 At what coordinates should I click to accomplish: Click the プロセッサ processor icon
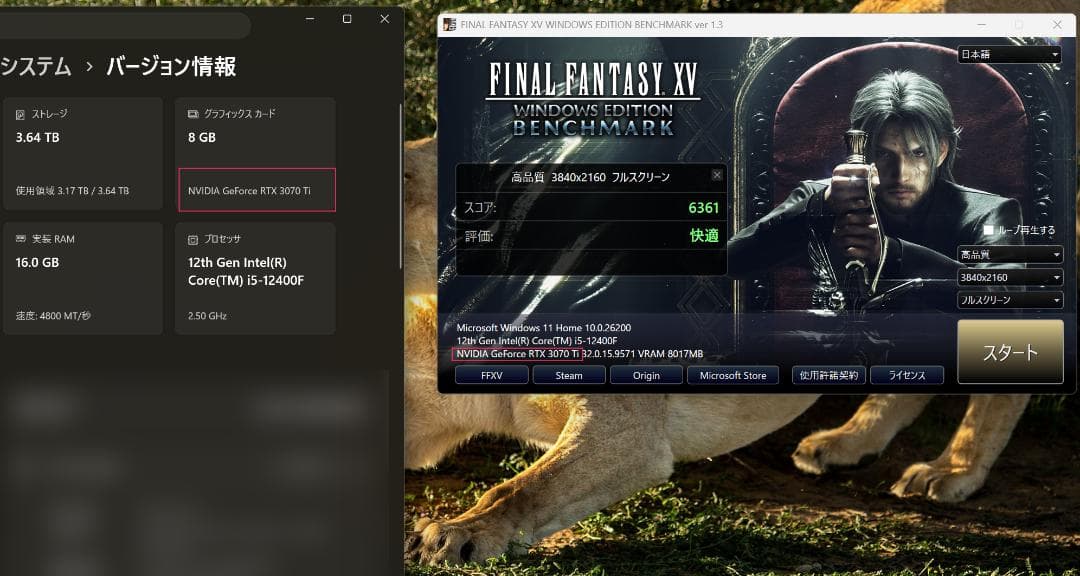point(193,239)
